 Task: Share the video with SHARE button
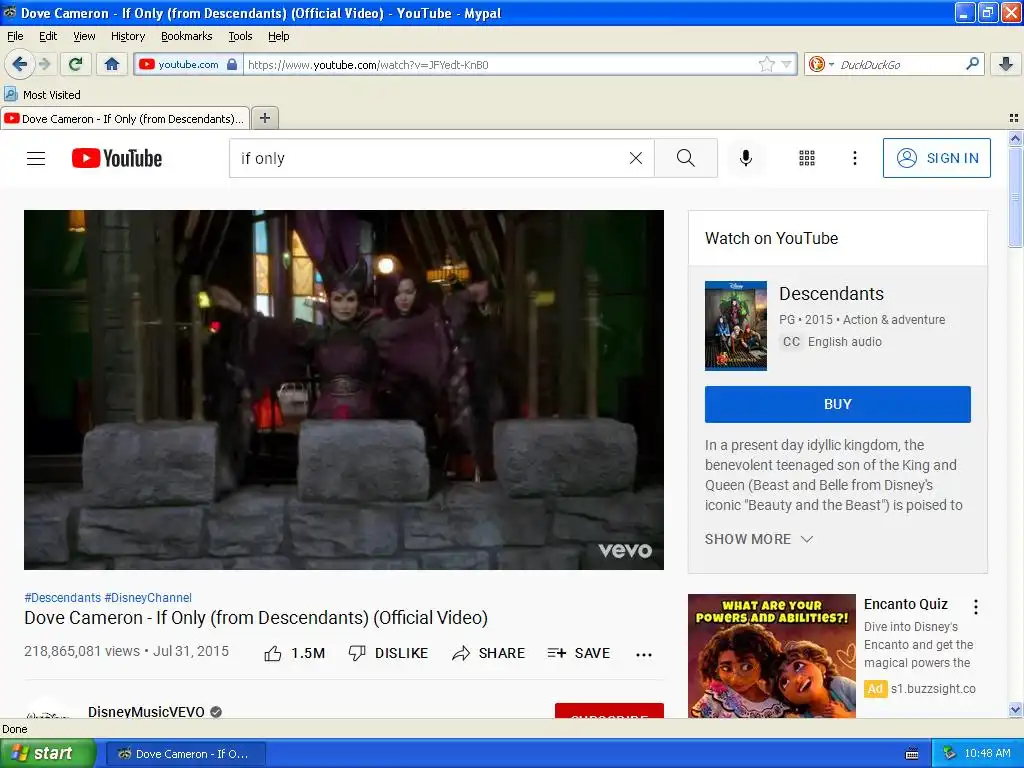click(488, 653)
